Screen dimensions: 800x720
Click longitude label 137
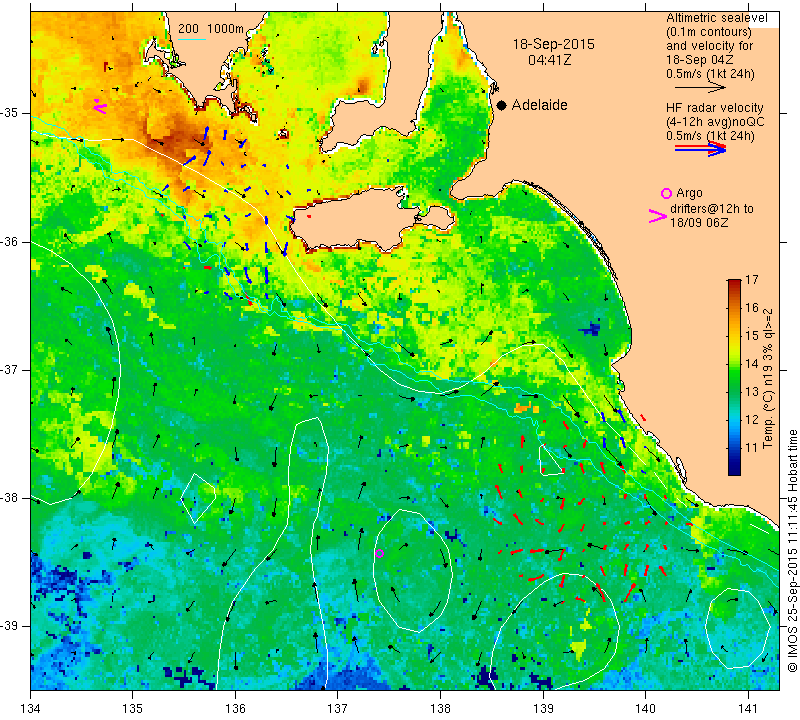click(x=338, y=709)
